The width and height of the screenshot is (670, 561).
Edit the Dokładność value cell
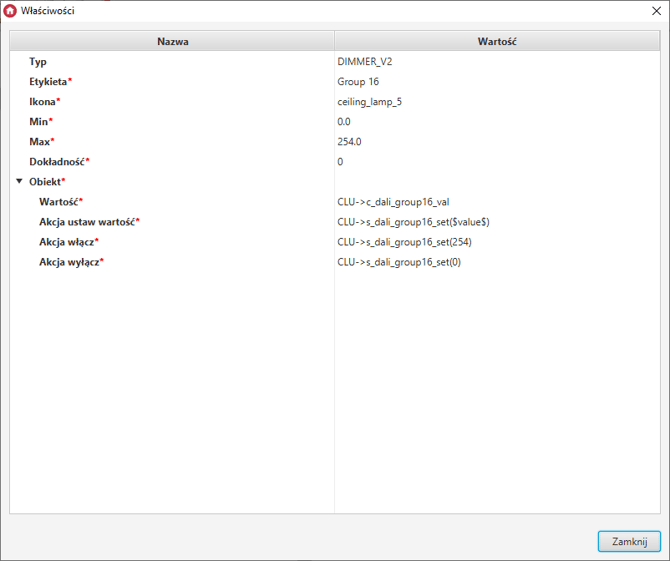coord(341,162)
